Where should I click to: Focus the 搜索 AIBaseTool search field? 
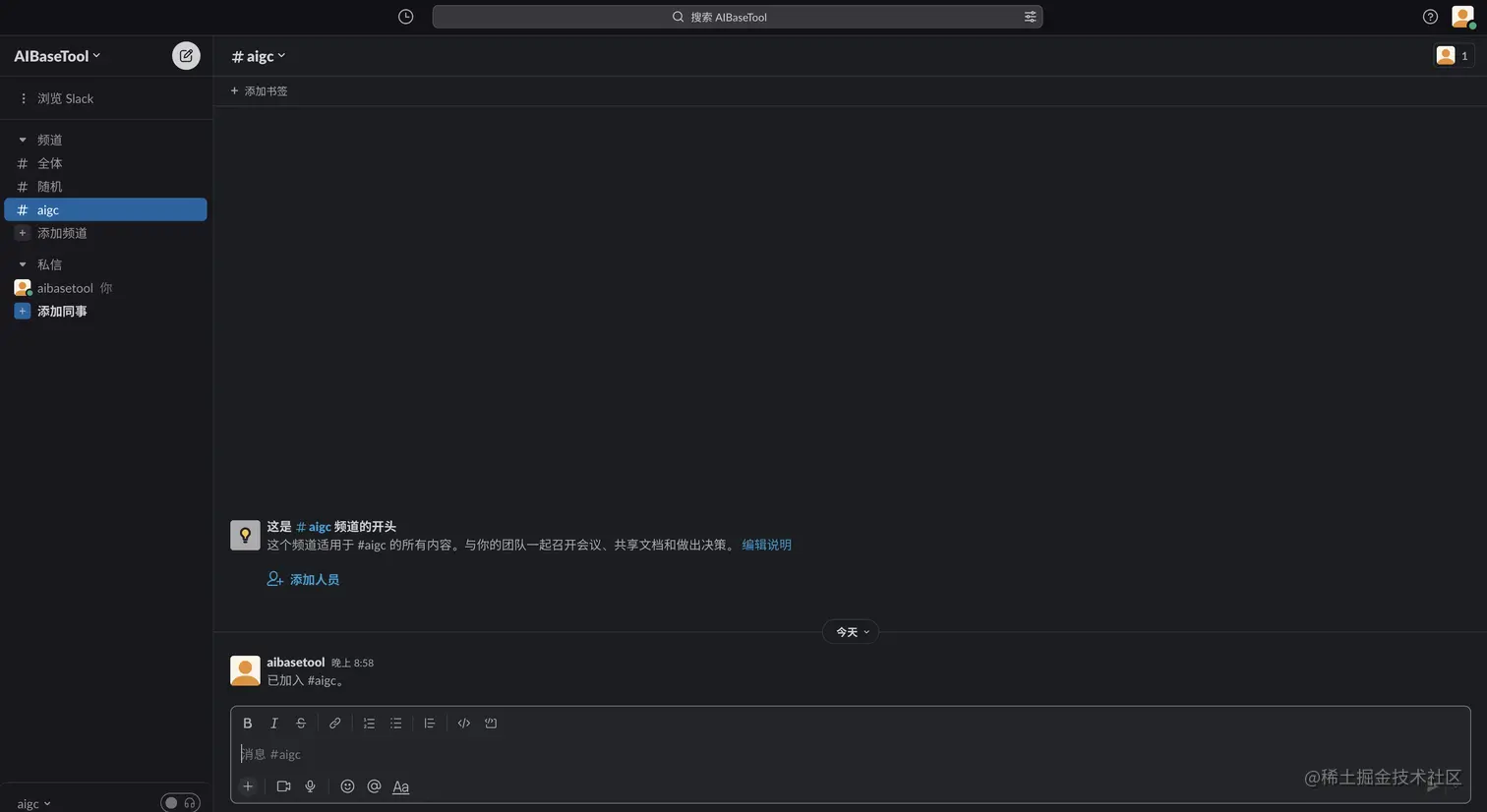tap(738, 17)
